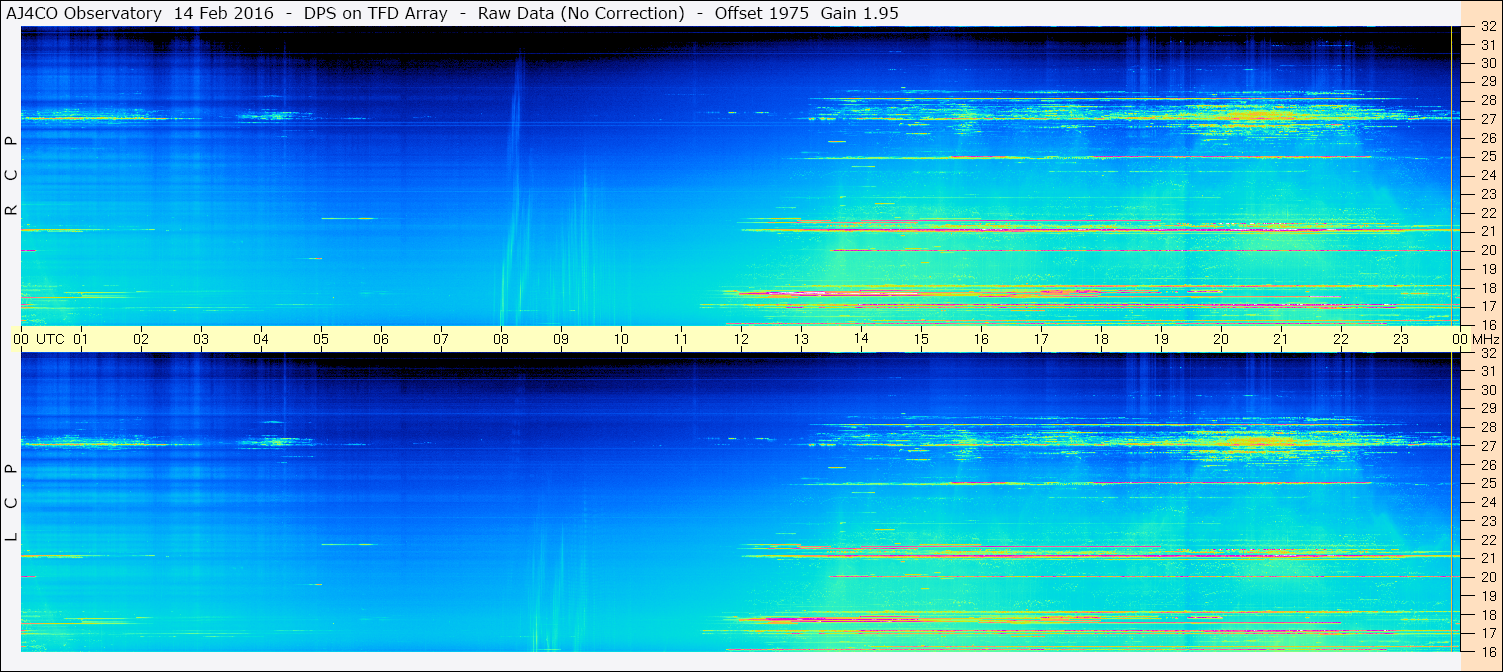Select the 15 hour marker
The height and width of the screenshot is (672, 1503).
tap(921, 339)
